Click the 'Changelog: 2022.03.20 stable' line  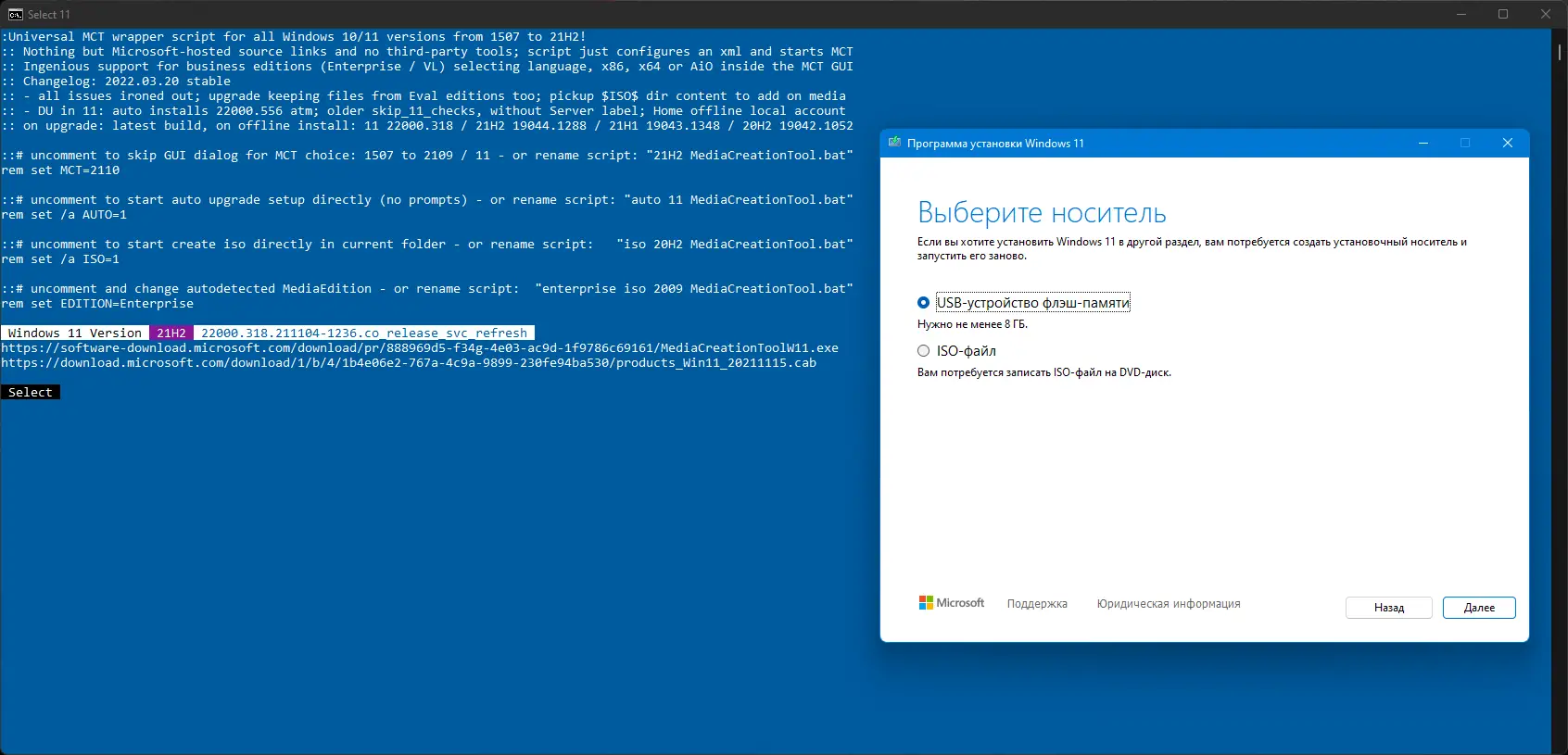[116, 82]
